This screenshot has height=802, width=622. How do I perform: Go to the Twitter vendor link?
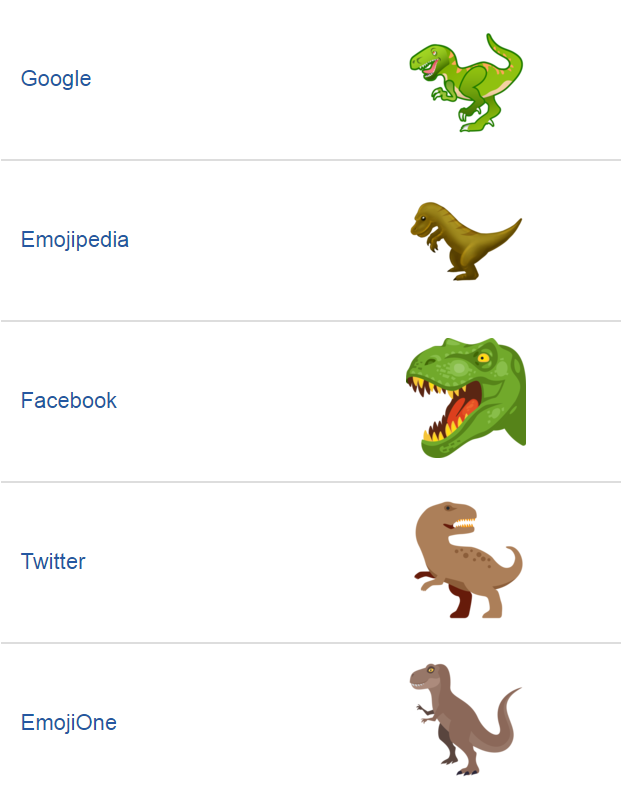tap(53, 562)
